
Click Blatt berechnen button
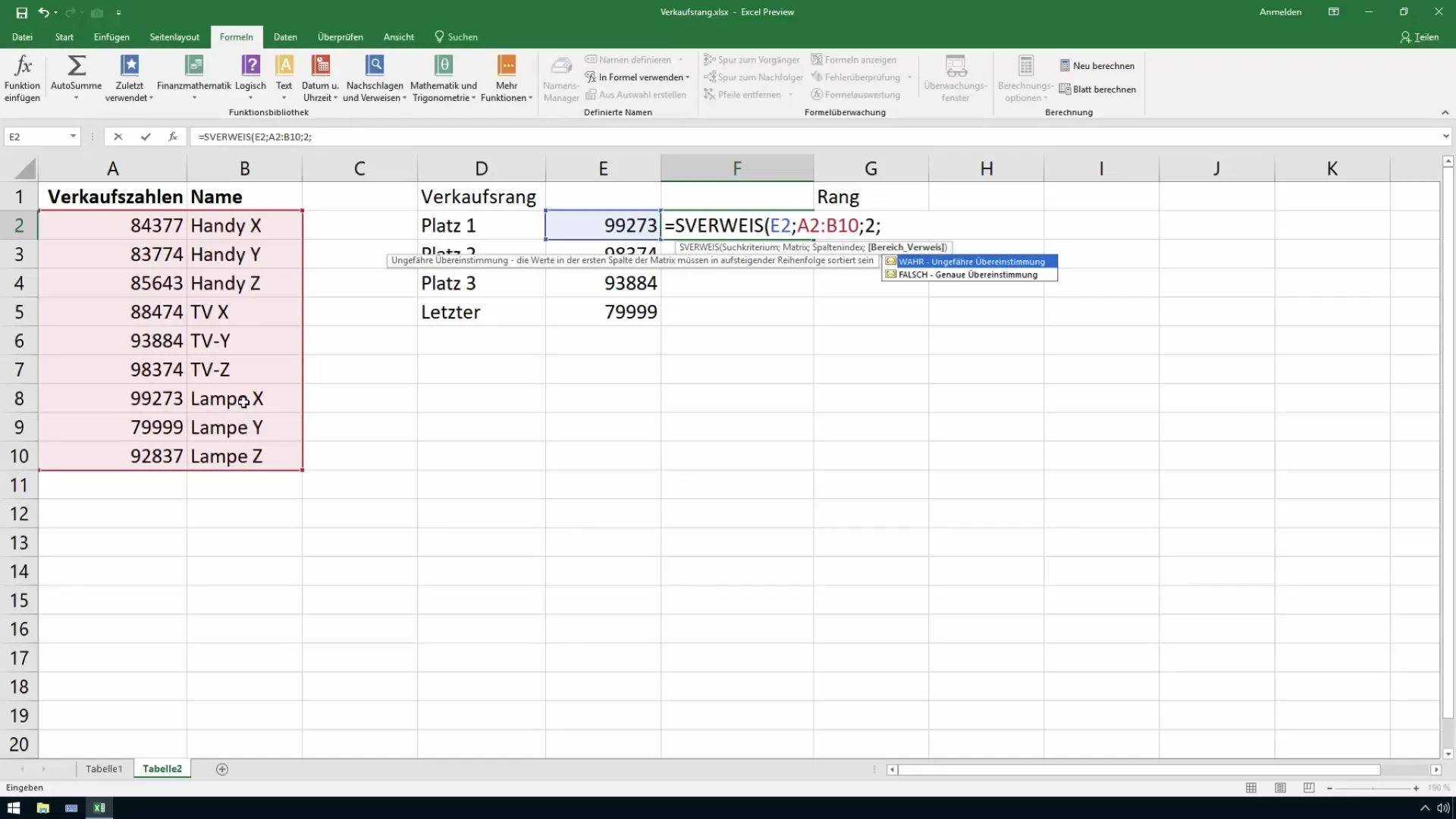point(1097,89)
